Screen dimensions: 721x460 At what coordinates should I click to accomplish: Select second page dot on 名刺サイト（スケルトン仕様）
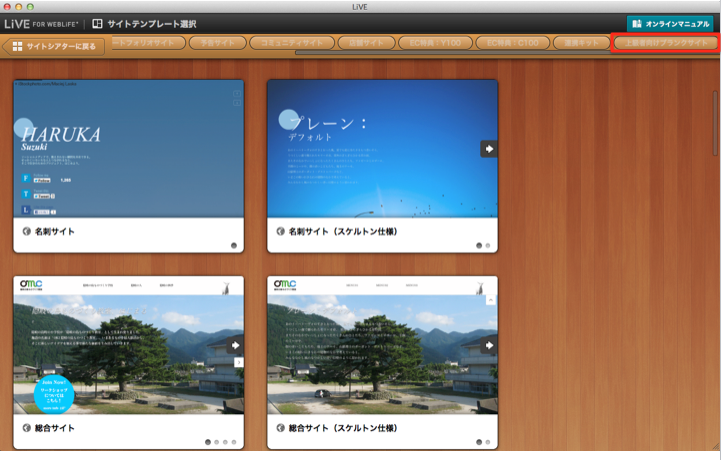488,246
